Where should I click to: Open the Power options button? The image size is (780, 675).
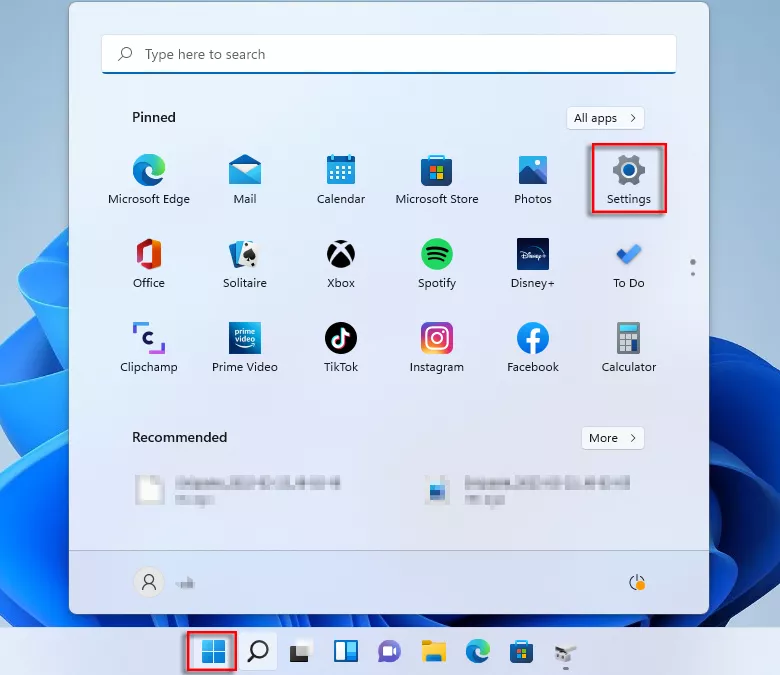637,582
